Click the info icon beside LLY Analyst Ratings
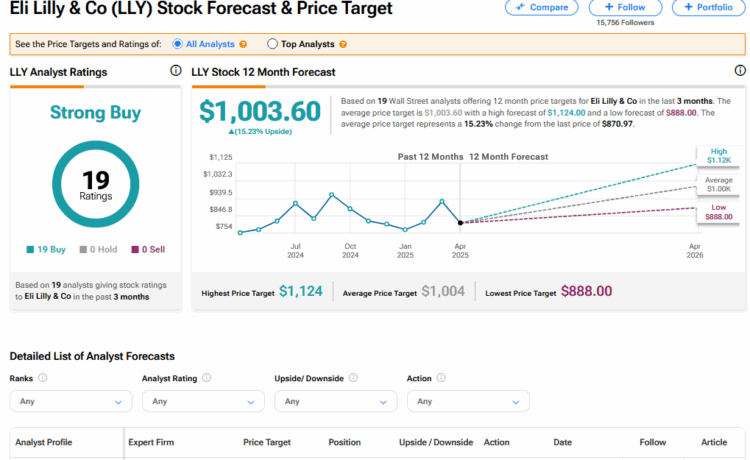The height and width of the screenshot is (460, 750). (176, 72)
